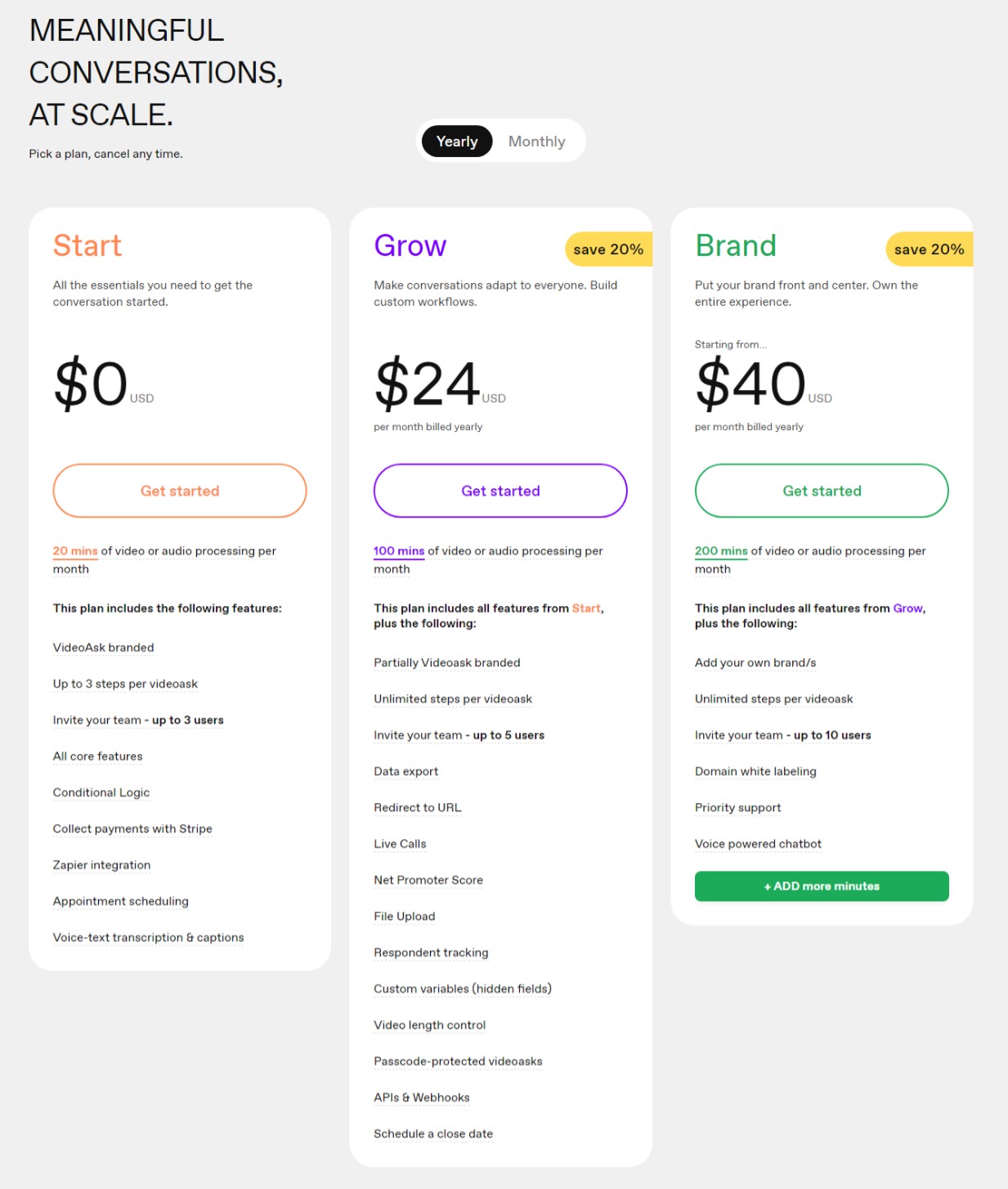Click the Voice powered chatbot feature
Screen dimensions: 1008x1189
point(758,844)
